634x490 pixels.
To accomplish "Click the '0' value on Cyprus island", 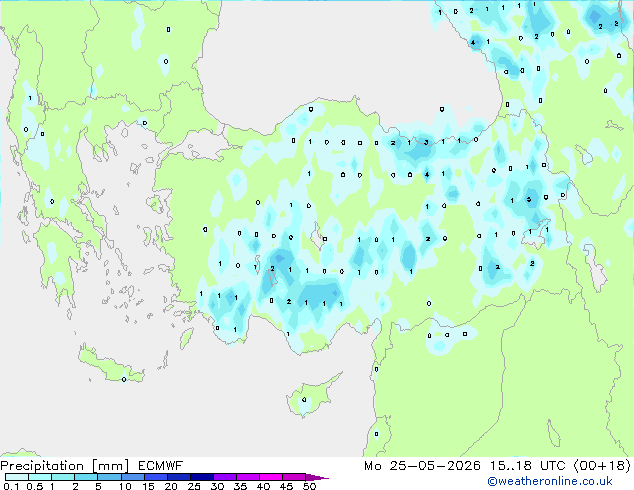I will [x=304, y=400].
